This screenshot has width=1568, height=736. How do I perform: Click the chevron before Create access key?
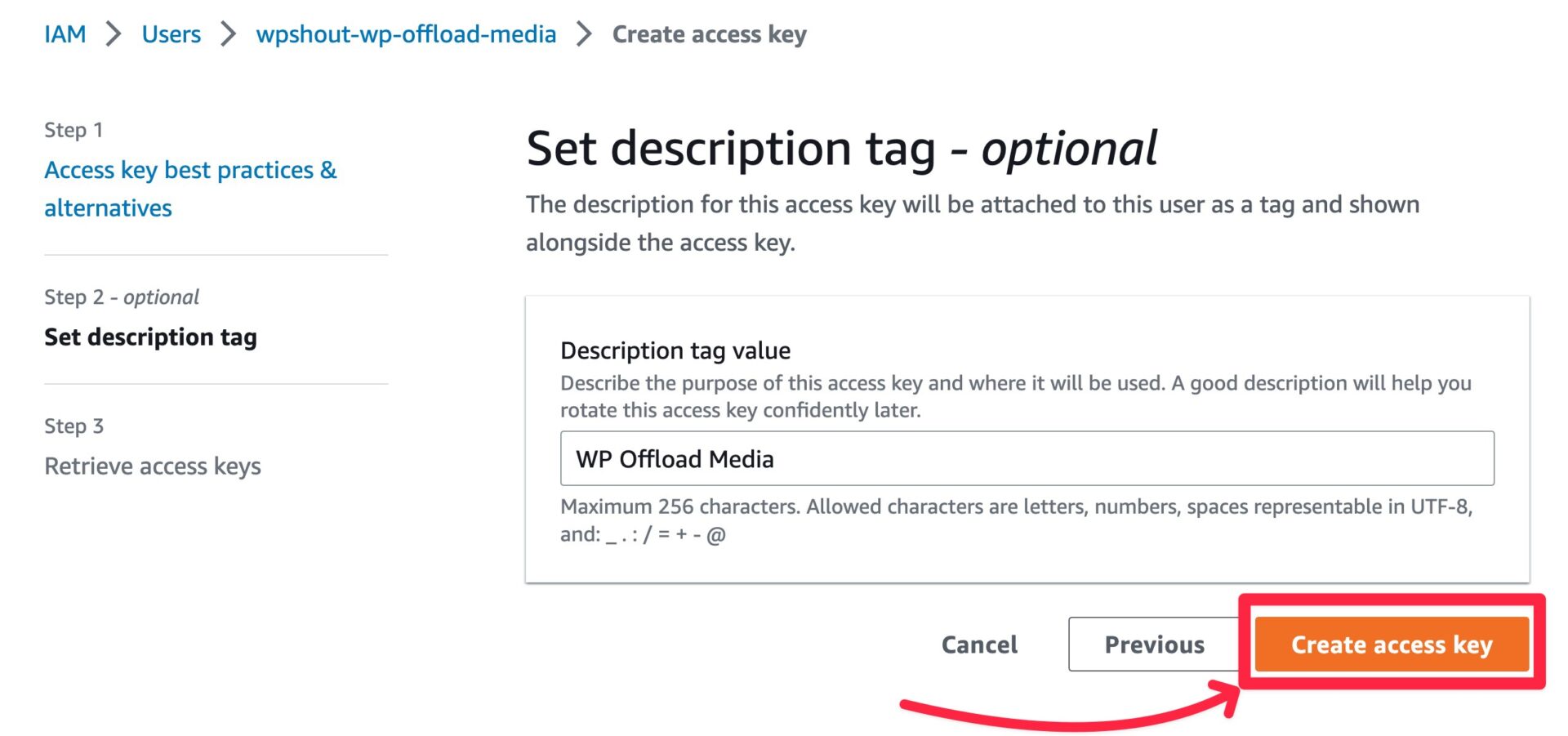click(x=583, y=33)
